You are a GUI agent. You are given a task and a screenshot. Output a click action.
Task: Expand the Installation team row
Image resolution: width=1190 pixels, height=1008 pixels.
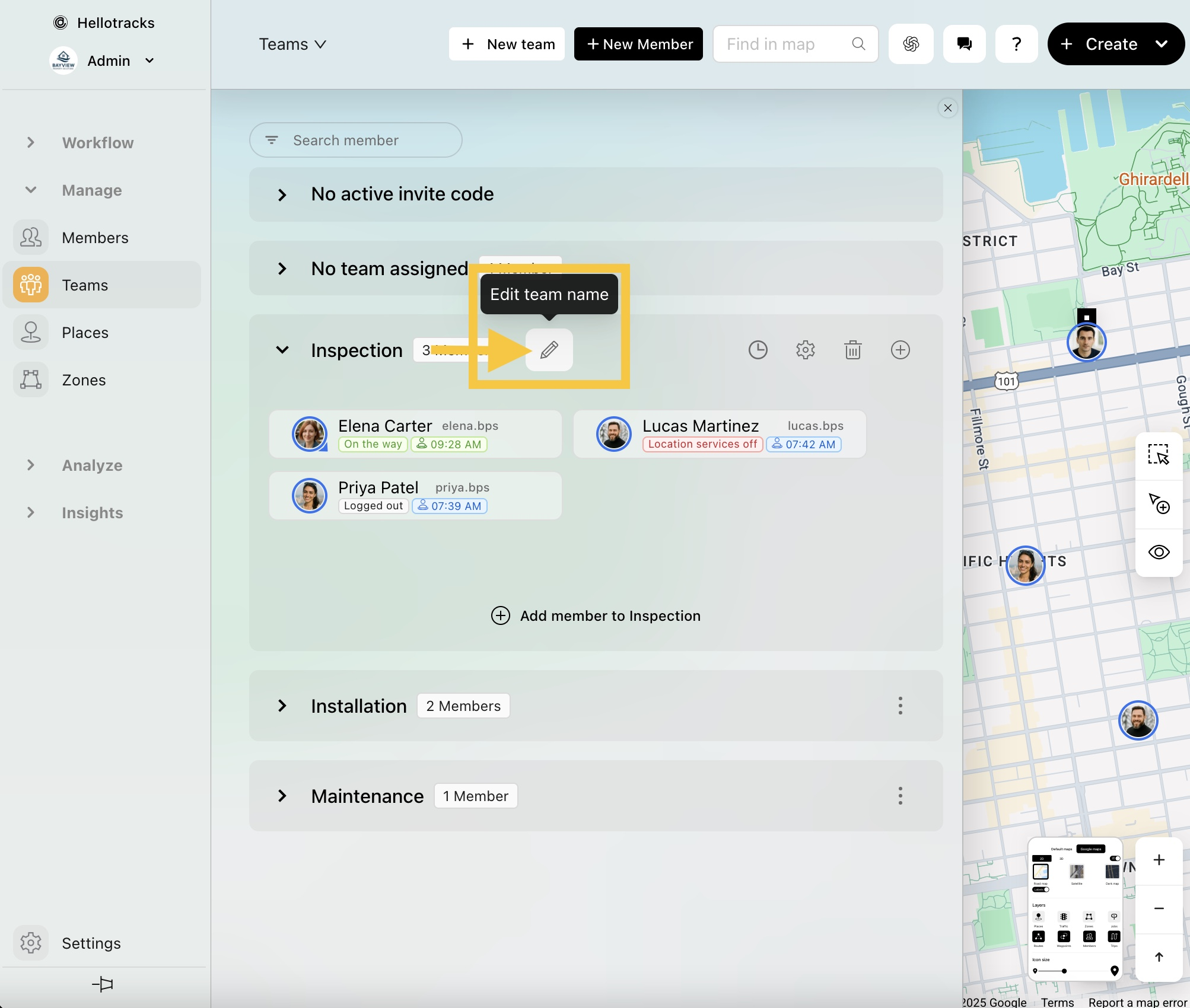(x=282, y=706)
